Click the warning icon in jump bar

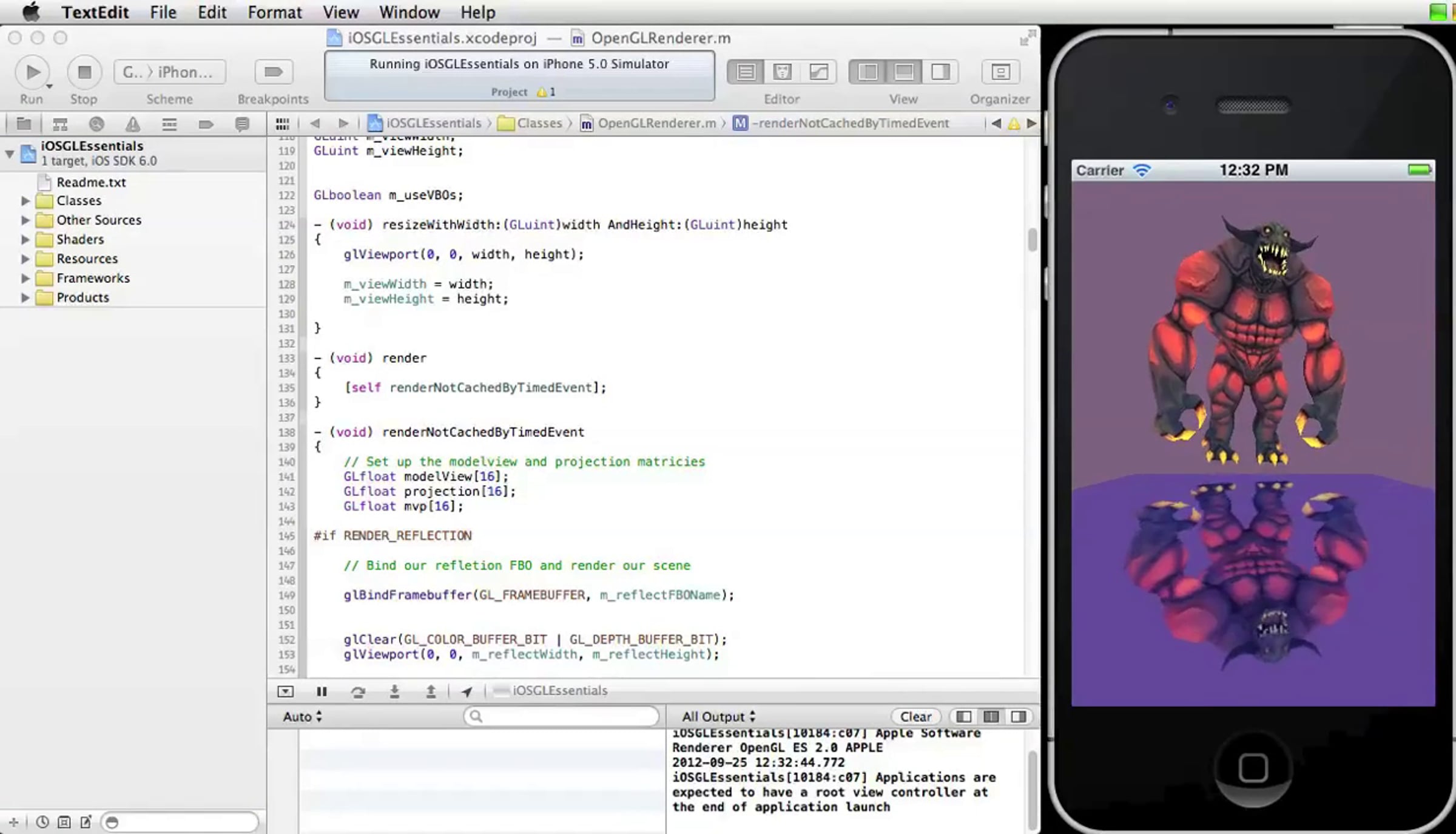[x=1014, y=124]
